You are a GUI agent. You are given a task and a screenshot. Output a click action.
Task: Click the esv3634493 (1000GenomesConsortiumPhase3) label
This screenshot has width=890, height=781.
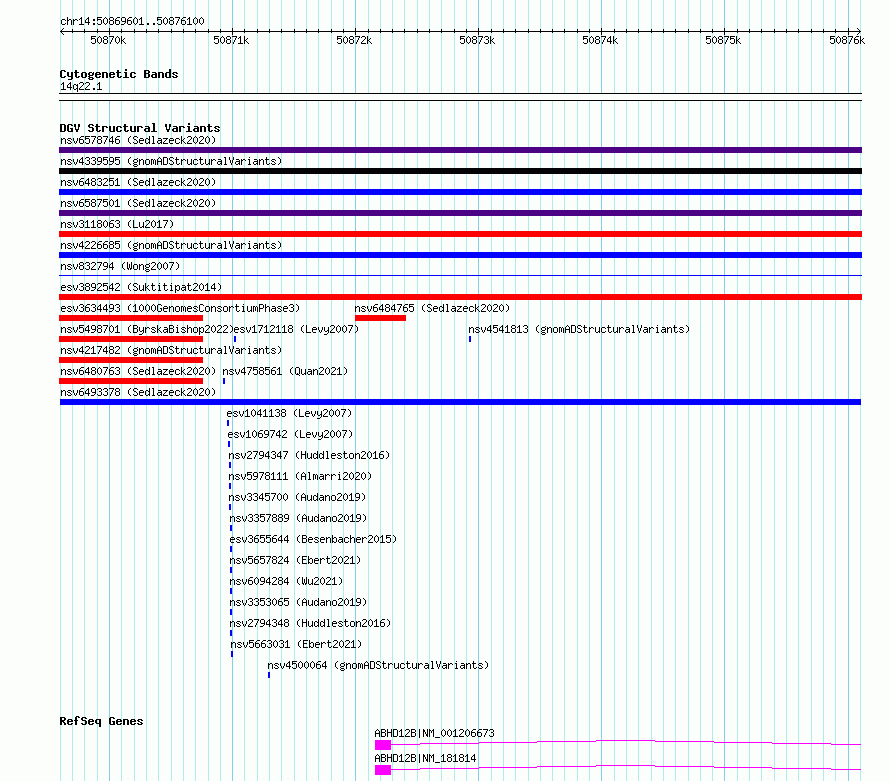180,308
